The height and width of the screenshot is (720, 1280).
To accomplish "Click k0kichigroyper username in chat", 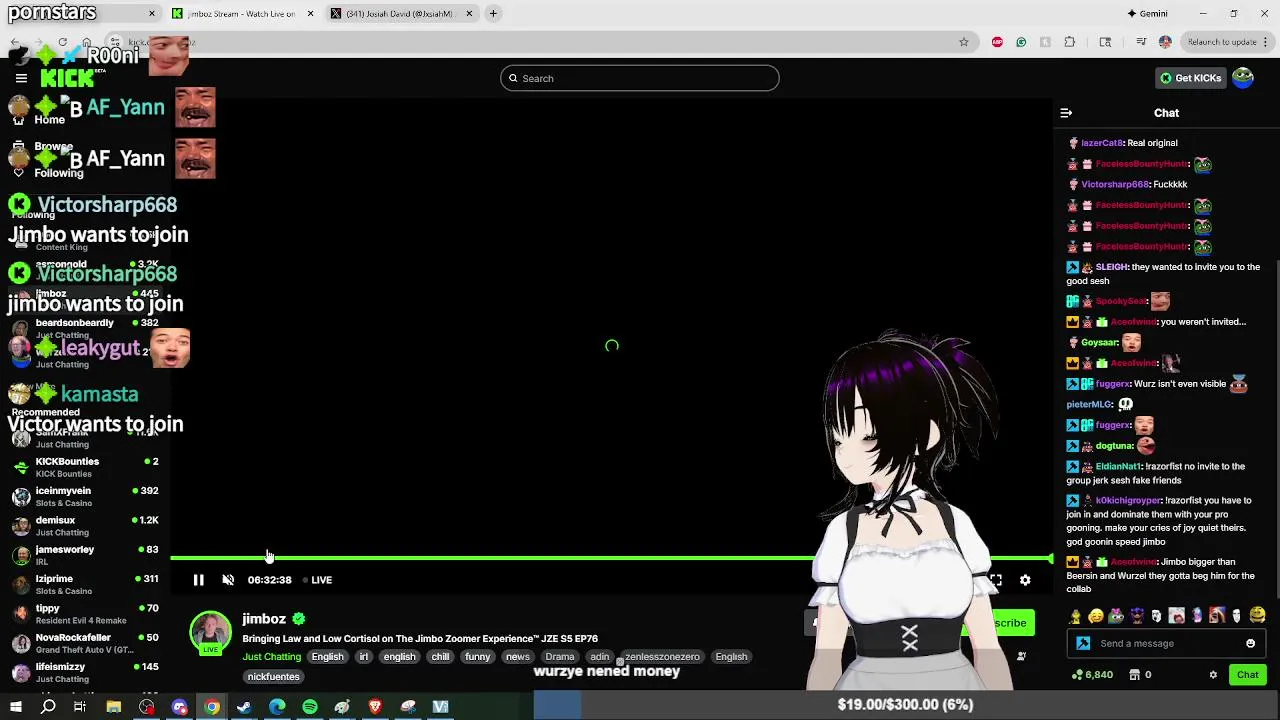I will tap(1128, 501).
